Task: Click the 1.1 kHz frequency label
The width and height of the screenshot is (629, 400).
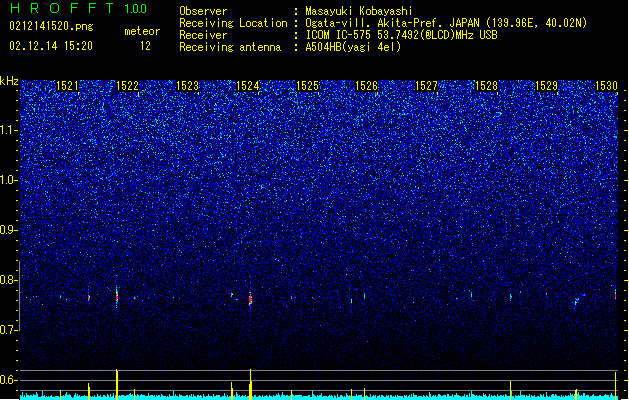Action: tap(9, 130)
